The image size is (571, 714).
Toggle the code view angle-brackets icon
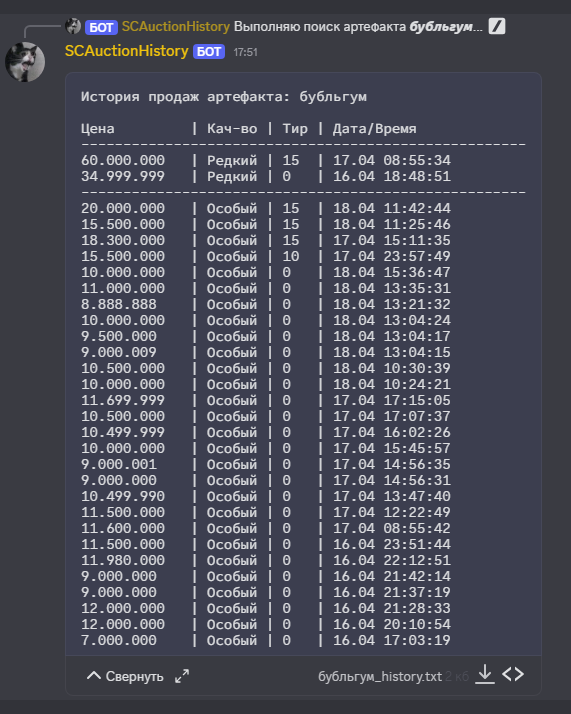coord(513,674)
